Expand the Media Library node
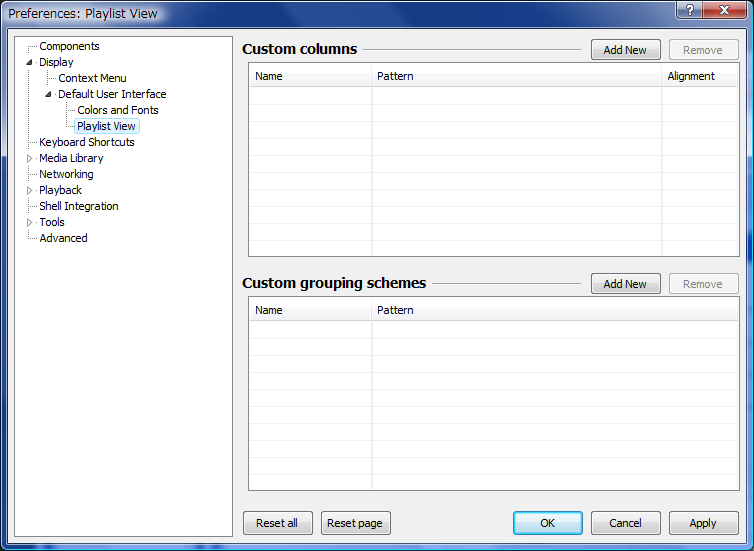This screenshot has height=551, width=754. [29, 158]
